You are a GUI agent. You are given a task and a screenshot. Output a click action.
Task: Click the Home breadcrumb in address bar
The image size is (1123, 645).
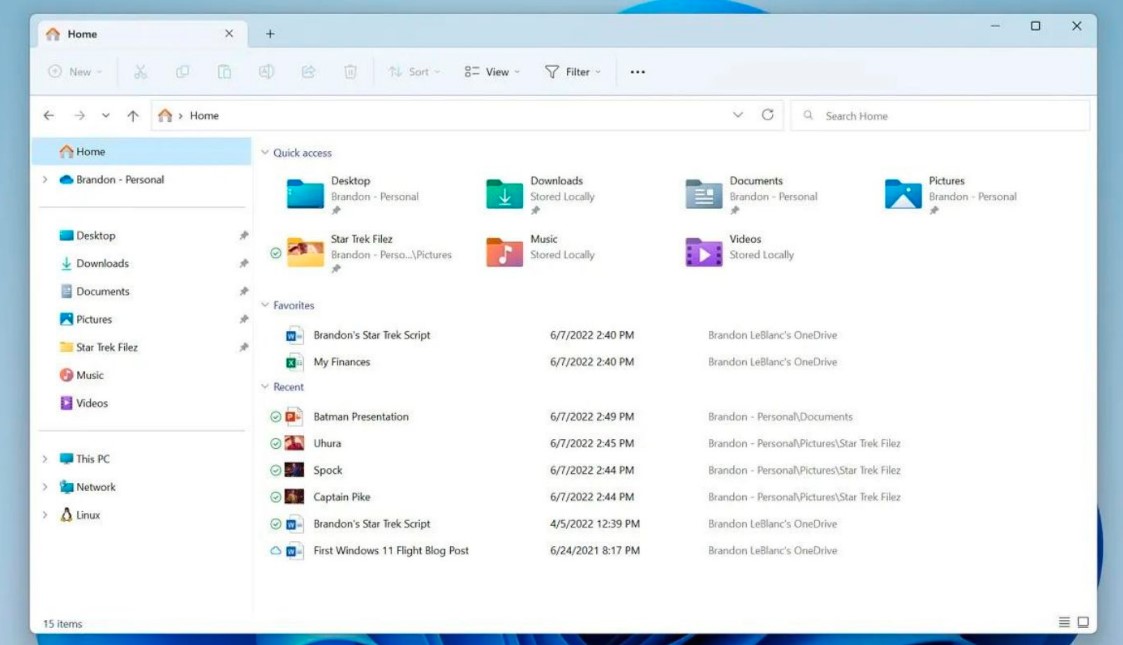tap(204, 115)
